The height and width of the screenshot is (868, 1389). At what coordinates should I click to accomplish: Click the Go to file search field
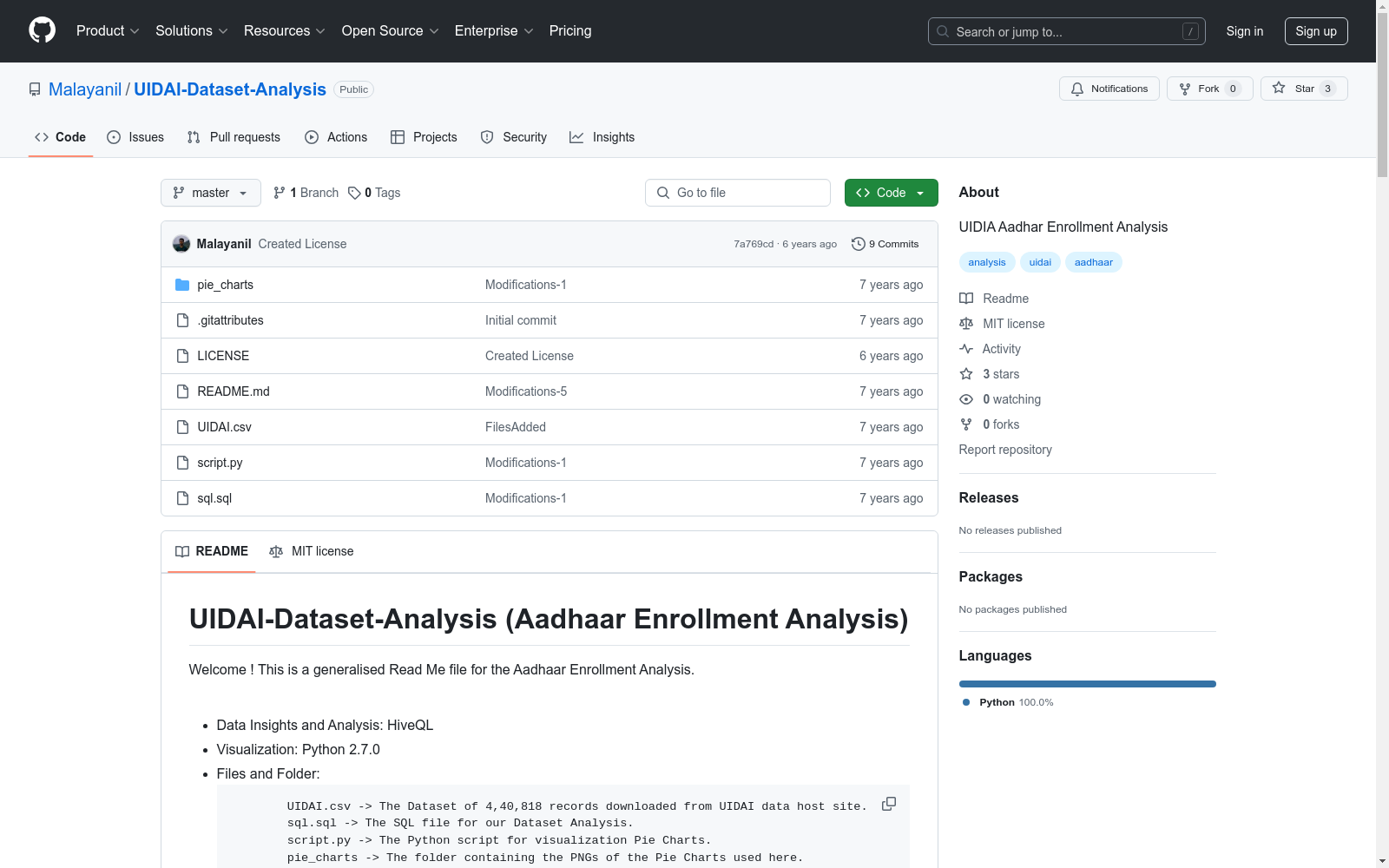(x=738, y=193)
